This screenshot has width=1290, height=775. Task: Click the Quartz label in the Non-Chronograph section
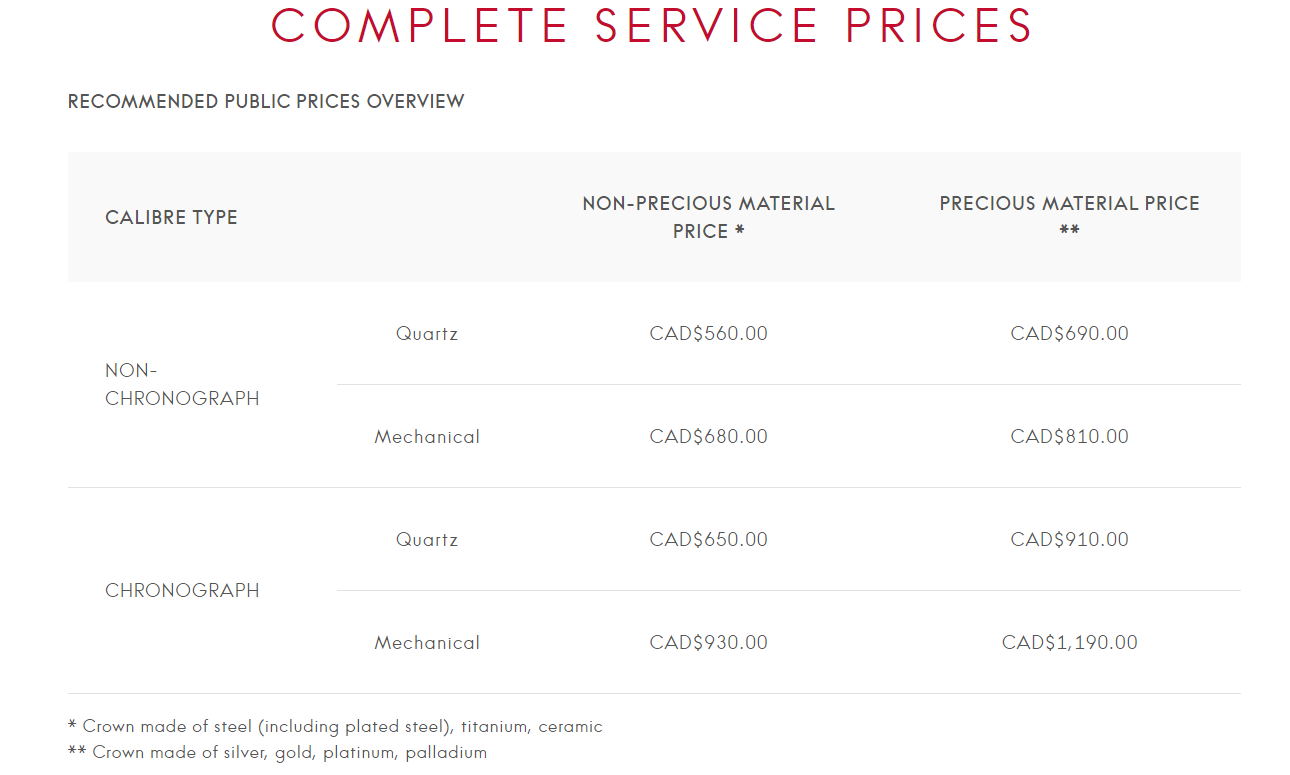point(427,333)
